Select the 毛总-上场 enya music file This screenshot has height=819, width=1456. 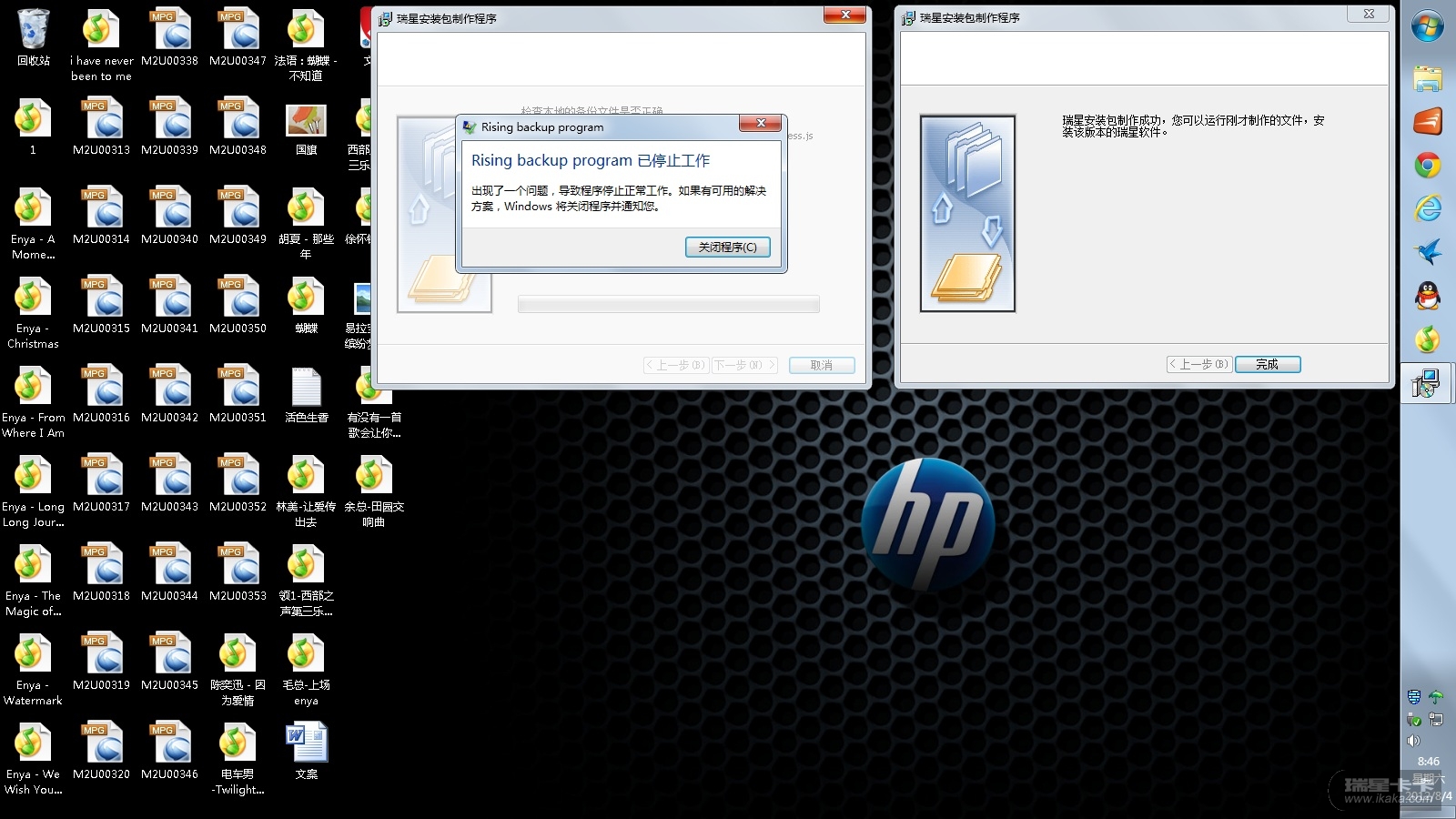point(306,670)
